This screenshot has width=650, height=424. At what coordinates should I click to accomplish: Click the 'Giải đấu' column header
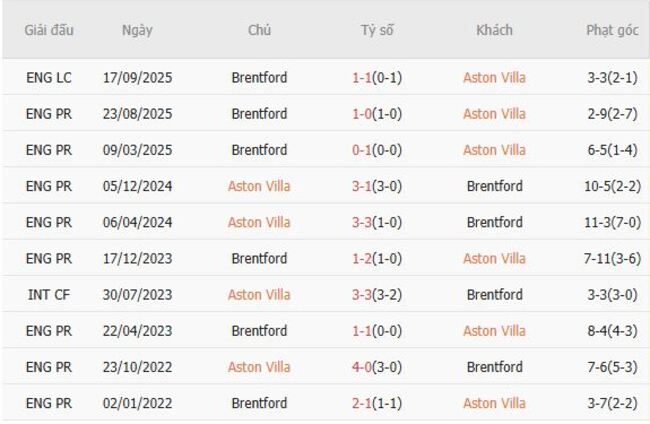pyautogui.click(x=49, y=30)
